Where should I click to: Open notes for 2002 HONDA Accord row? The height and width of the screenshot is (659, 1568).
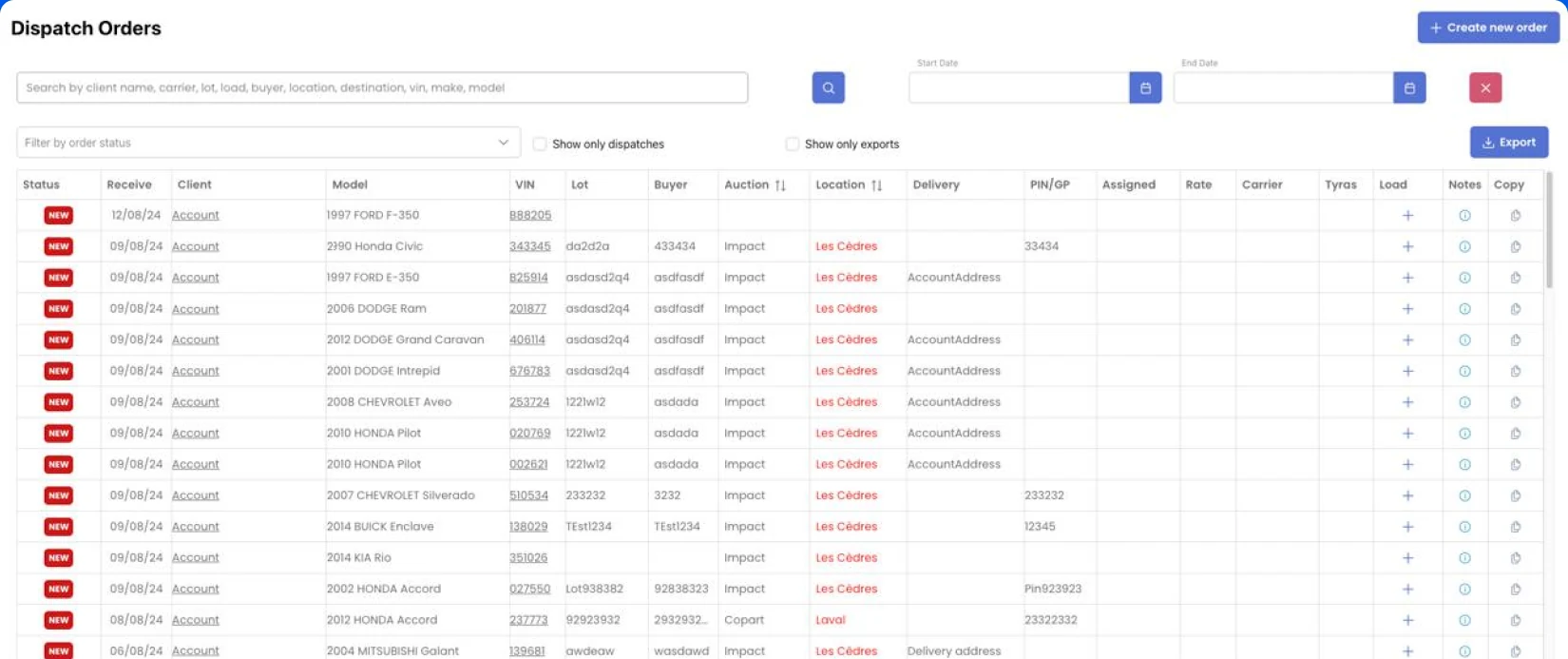(x=1464, y=590)
